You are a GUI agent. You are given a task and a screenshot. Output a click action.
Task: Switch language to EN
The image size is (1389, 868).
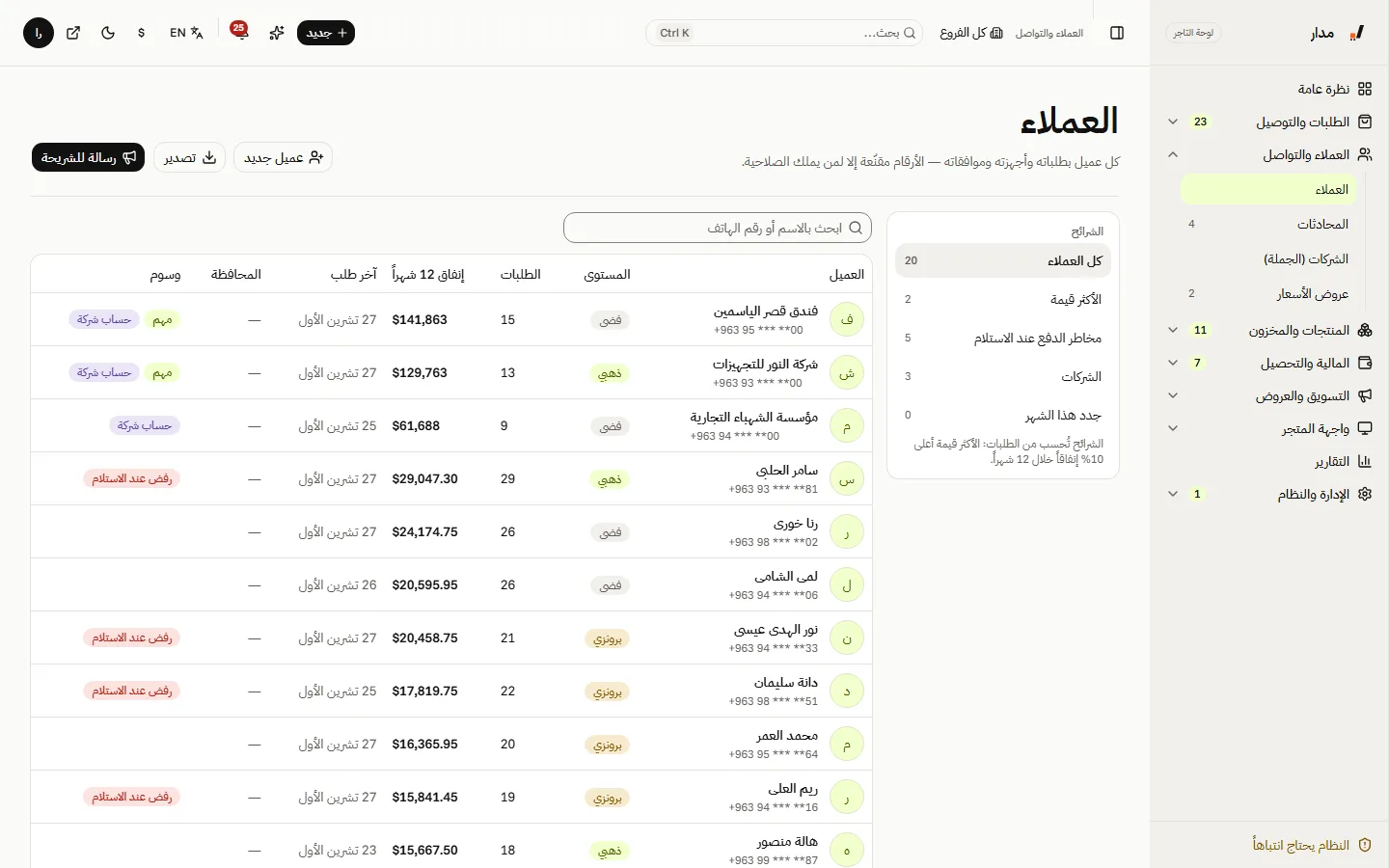point(186,33)
